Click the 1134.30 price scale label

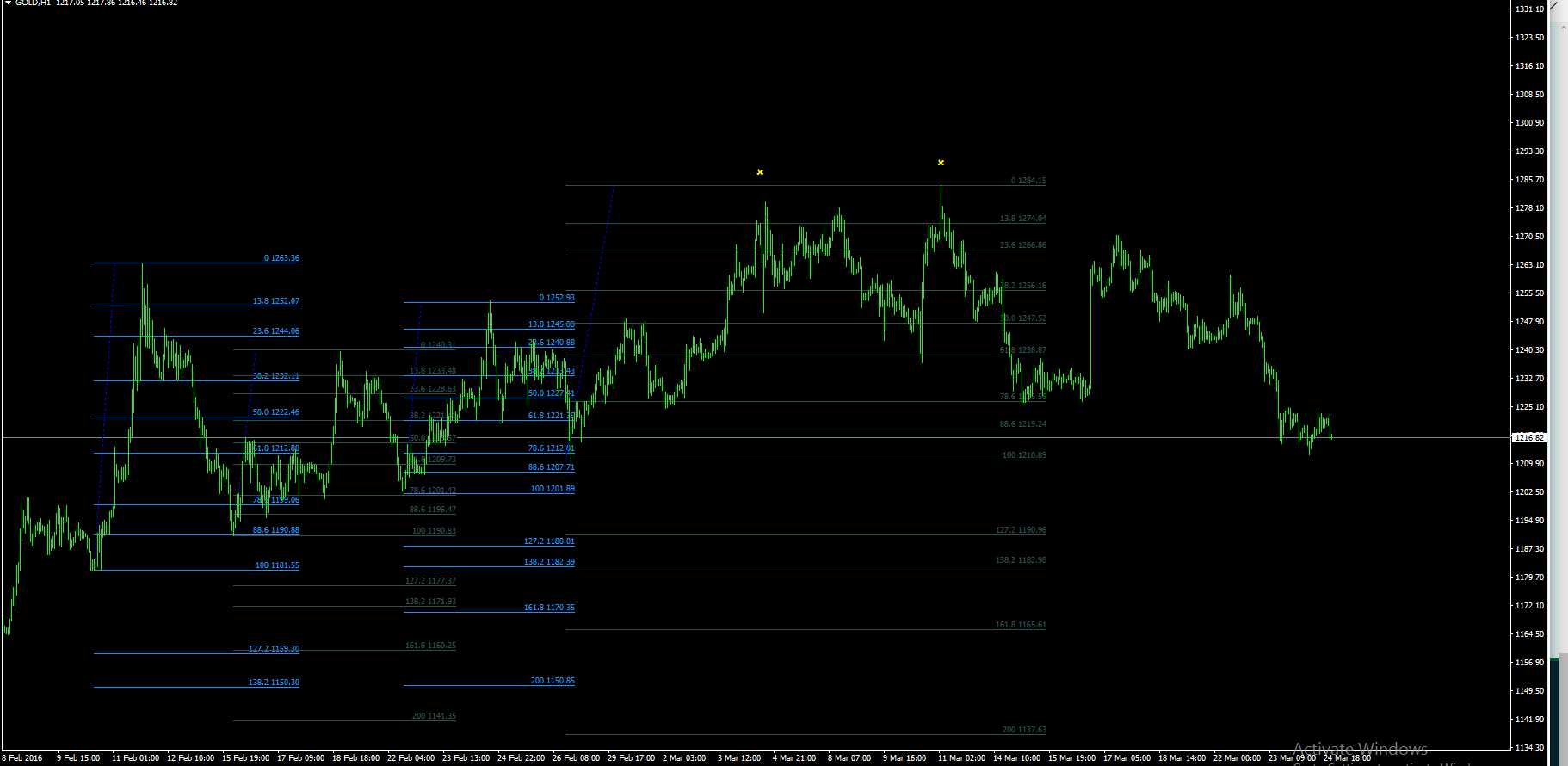point(1530,748)
